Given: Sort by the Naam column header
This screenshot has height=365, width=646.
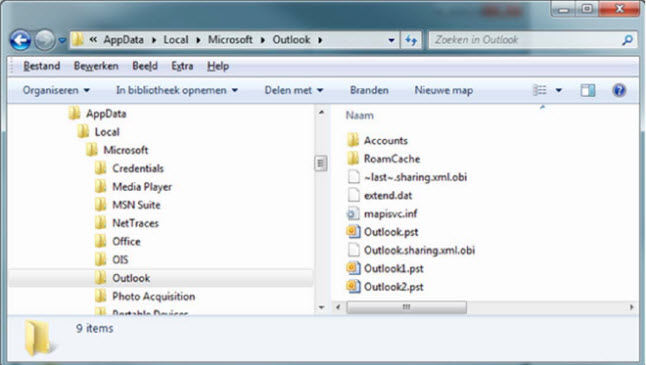Looking at the screenshot, I should (360, 115).
